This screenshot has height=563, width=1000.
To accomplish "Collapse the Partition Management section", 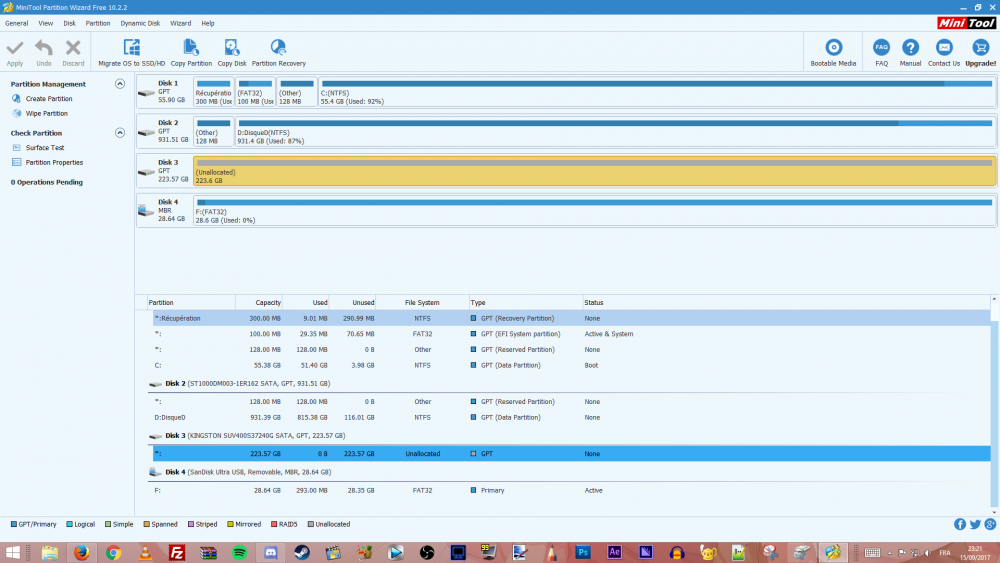I will pos(120,84).
